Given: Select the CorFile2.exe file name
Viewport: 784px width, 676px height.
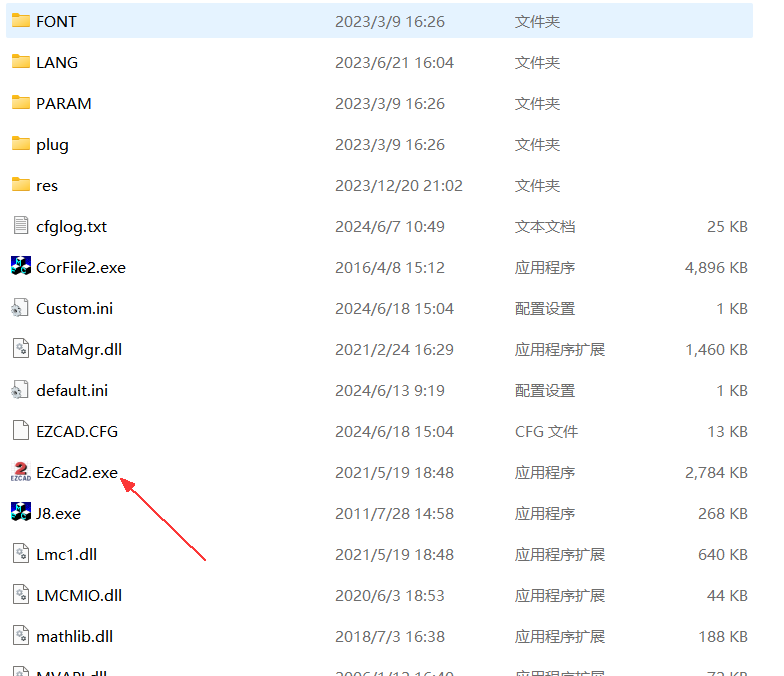Looking at the screenshot, I should [x=81, y=268].
